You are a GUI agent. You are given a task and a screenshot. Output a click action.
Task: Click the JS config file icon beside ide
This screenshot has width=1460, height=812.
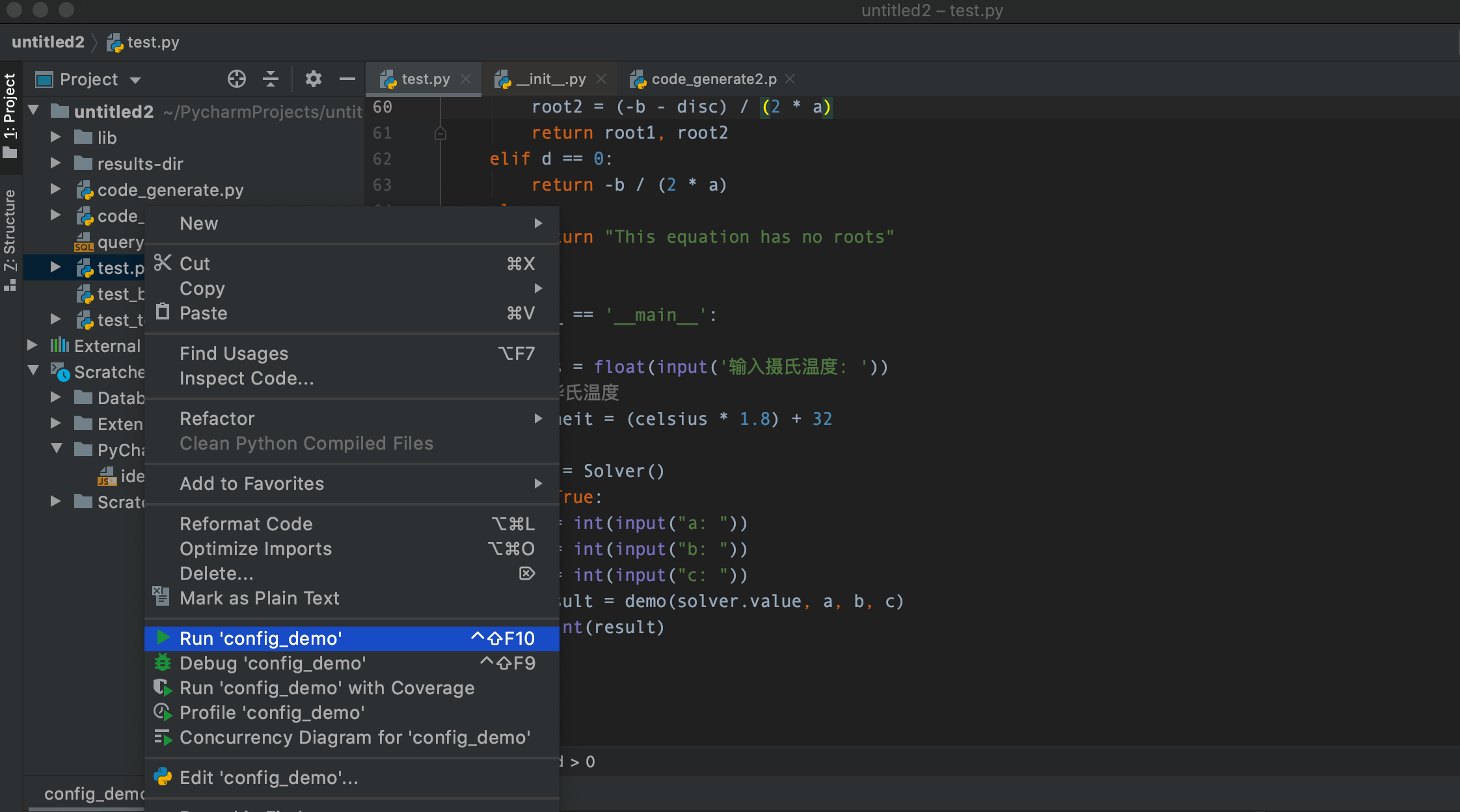pos(107,476)
